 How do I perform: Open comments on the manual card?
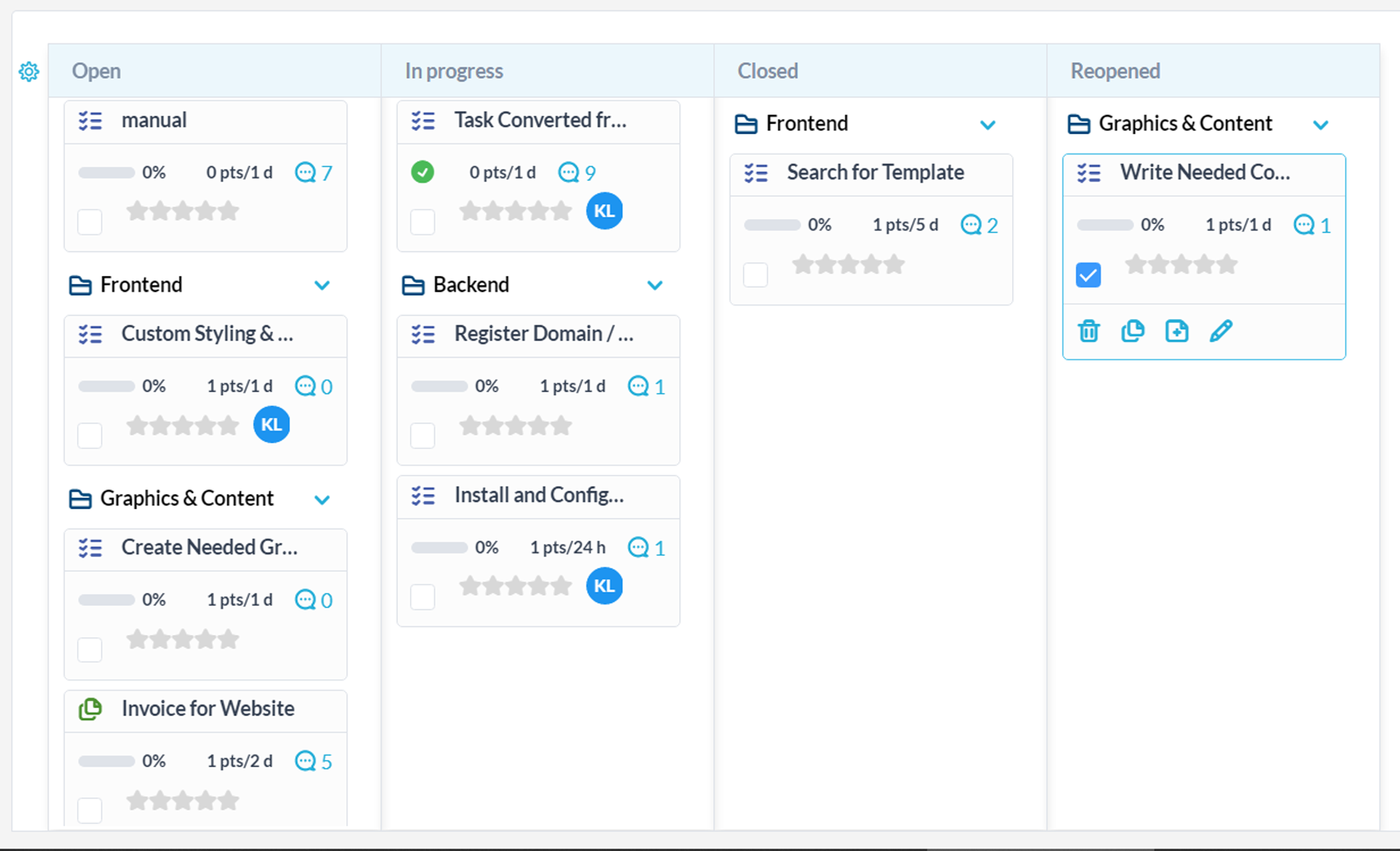tap(314, 173)
